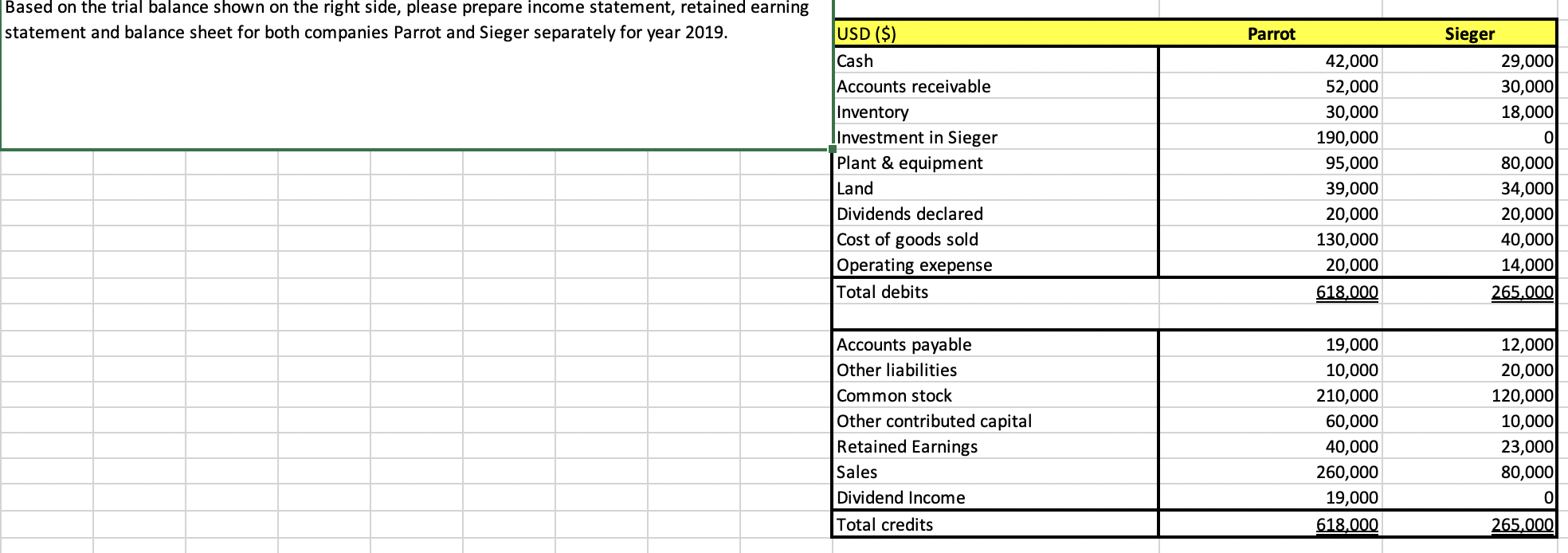The width and height of the screenshot is (1568, 553).
Task: Click the Sales row label
Action: pyautogui.click(x=857, y=472)
